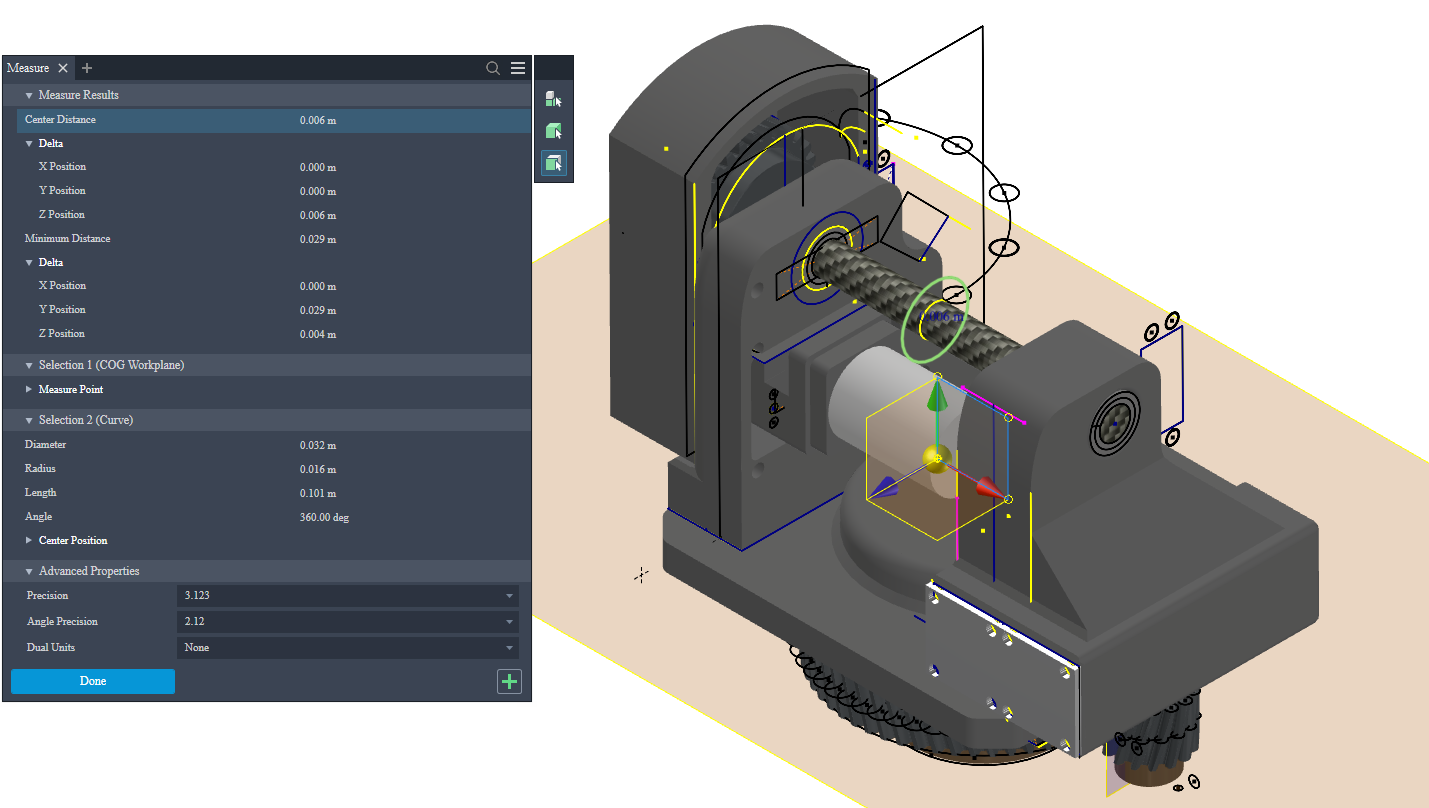Click the search magnifier in Measure panel
This screenshot has width=1429, height=808.
[x=493, y=68]
